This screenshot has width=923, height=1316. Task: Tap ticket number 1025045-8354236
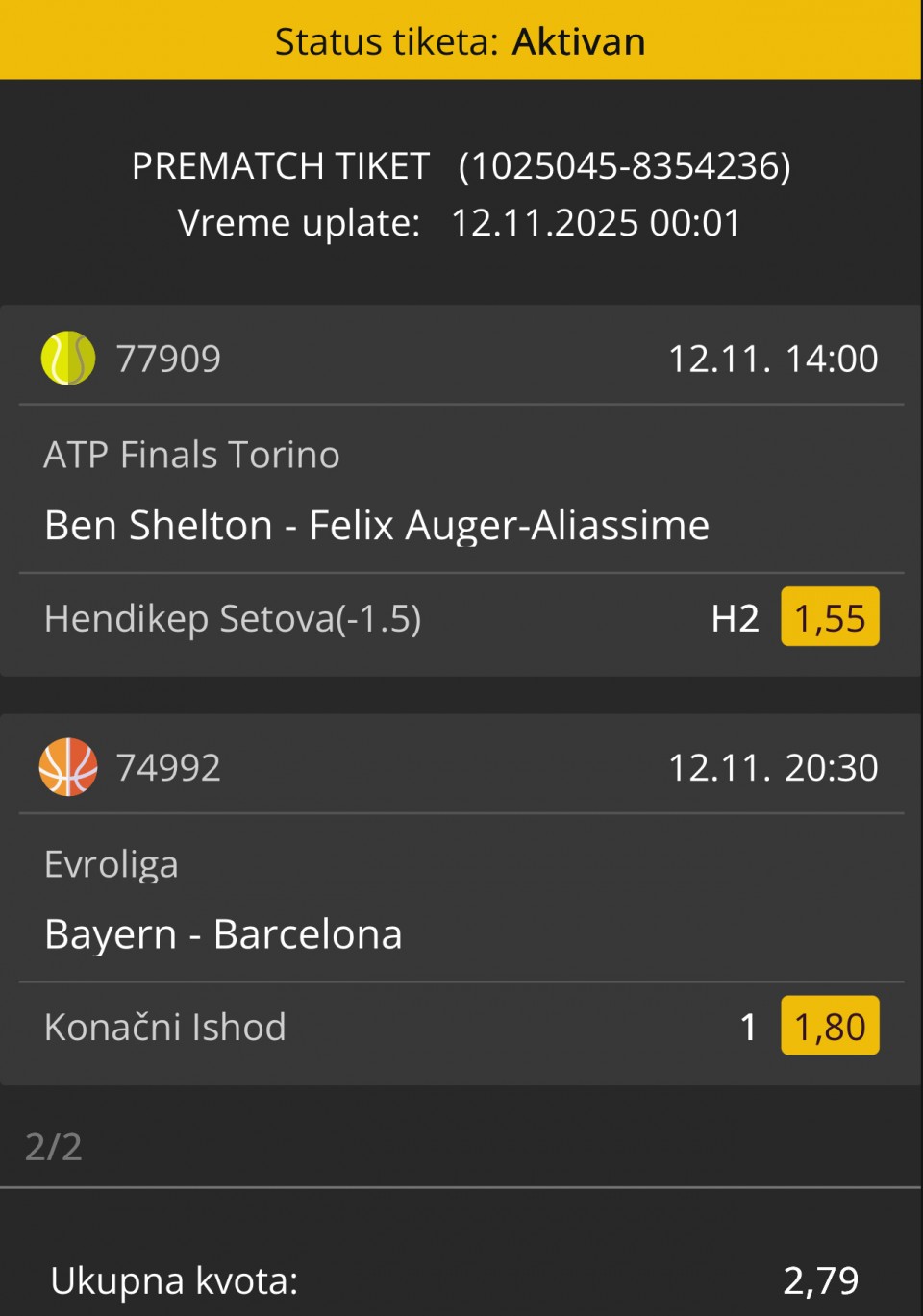coord(625,166)
